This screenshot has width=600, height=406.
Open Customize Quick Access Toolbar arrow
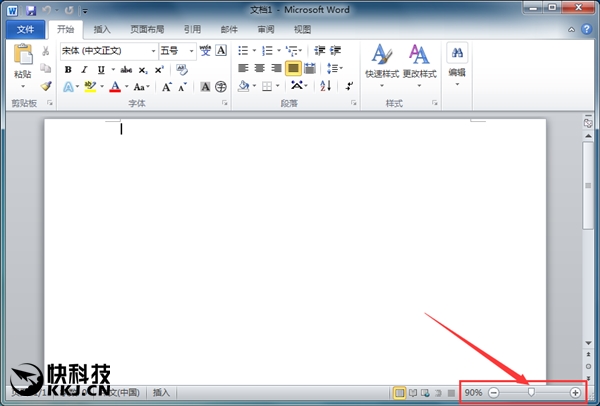click(85, 11)
